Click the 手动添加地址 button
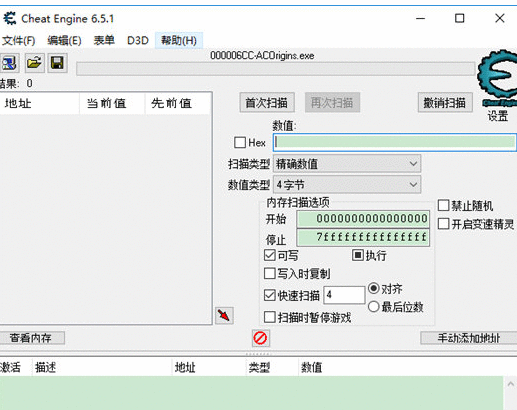Screen dimensions: 517x410 click(x=469, y=338)
